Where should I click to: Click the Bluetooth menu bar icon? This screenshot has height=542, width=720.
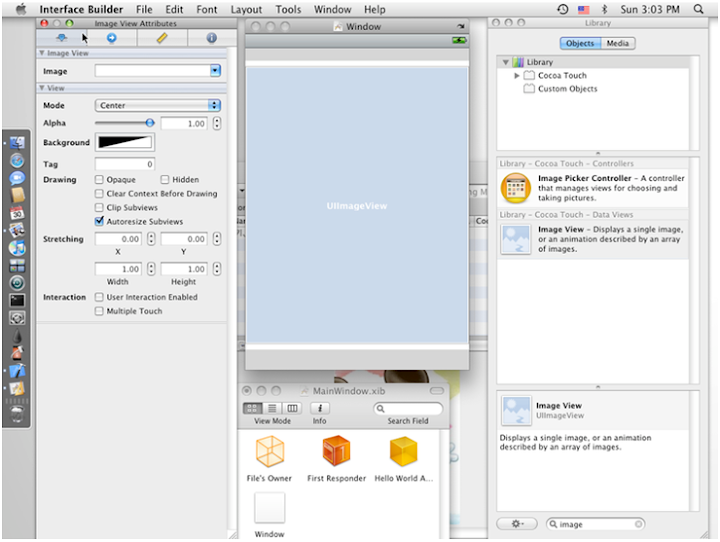604,9
